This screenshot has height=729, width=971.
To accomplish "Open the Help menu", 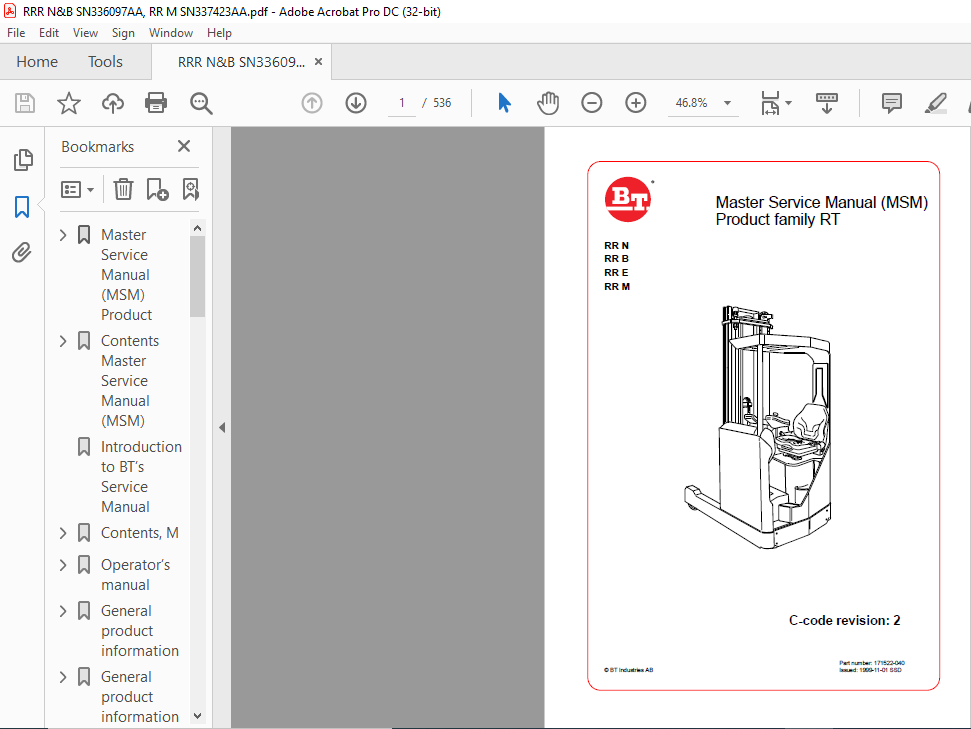I will pos(219,33).
